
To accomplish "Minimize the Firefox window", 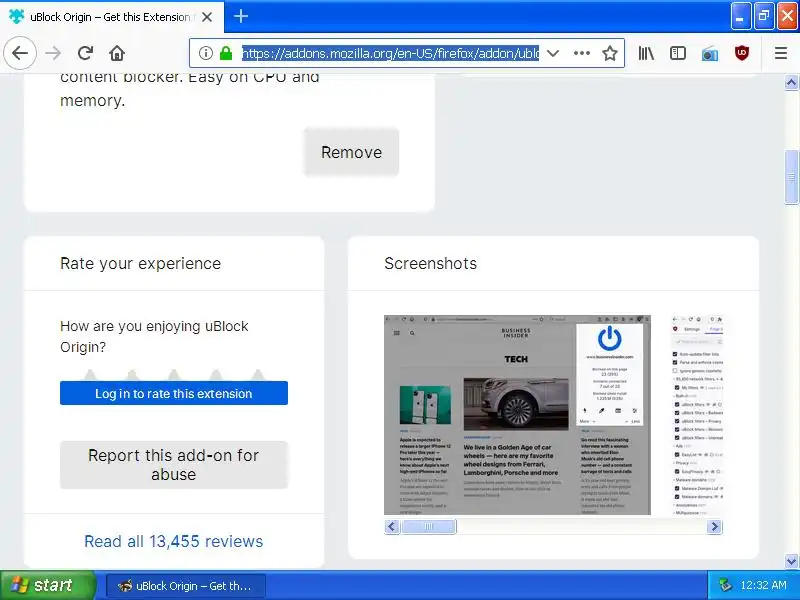I will click(x=740, y=16).
